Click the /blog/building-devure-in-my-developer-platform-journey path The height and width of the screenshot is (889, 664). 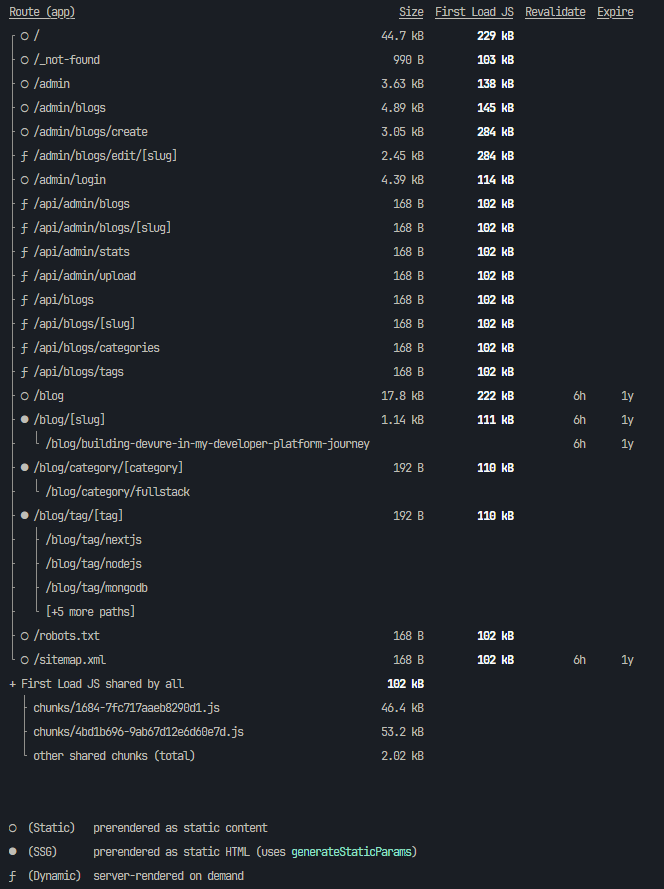click(x=207, y=444)
